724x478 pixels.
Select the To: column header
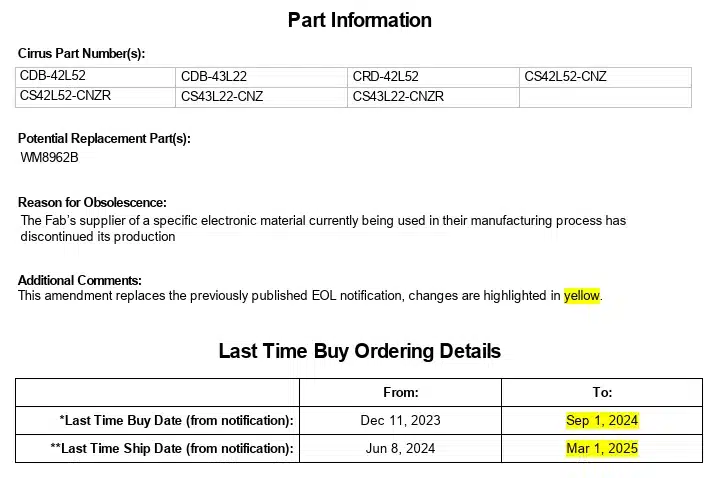pos(602,393)
